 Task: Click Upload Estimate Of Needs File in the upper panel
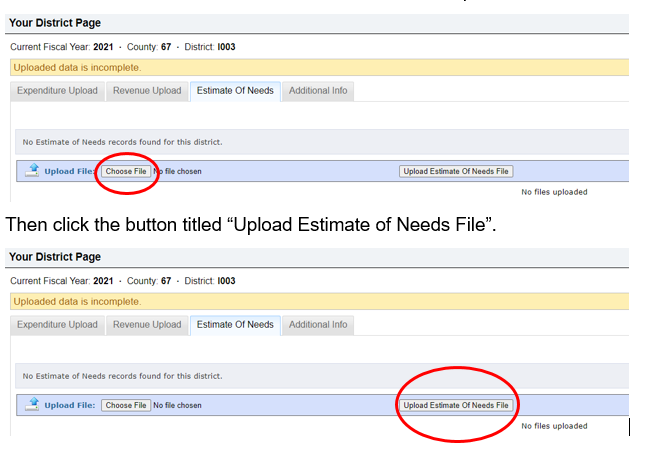point(456,171)
